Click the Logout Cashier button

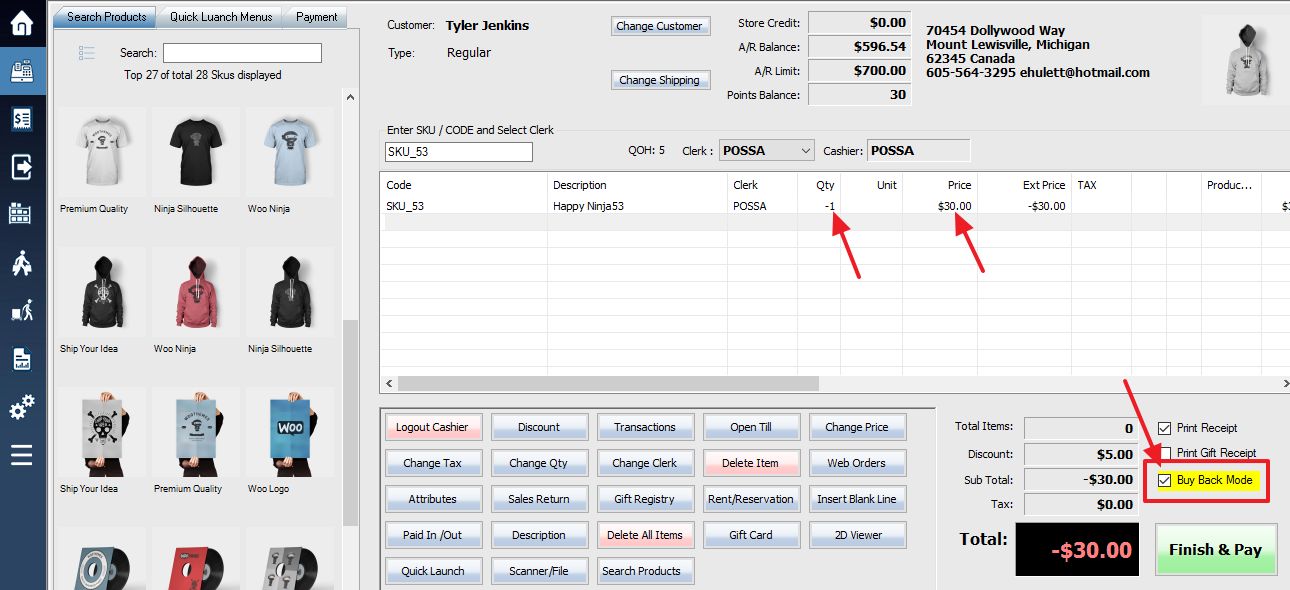pos(433,427)
